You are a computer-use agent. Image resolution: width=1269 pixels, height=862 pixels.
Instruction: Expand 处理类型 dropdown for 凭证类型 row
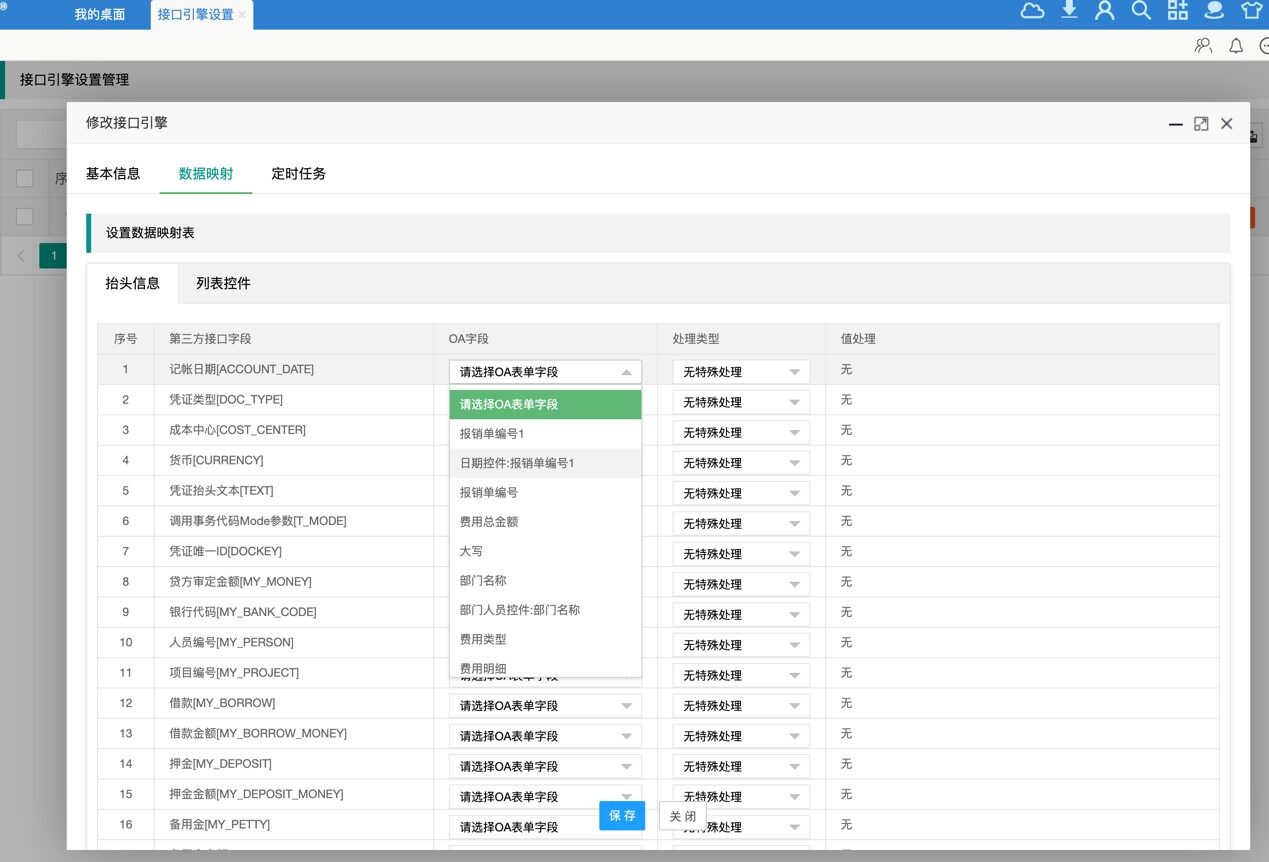pos(794,402)
